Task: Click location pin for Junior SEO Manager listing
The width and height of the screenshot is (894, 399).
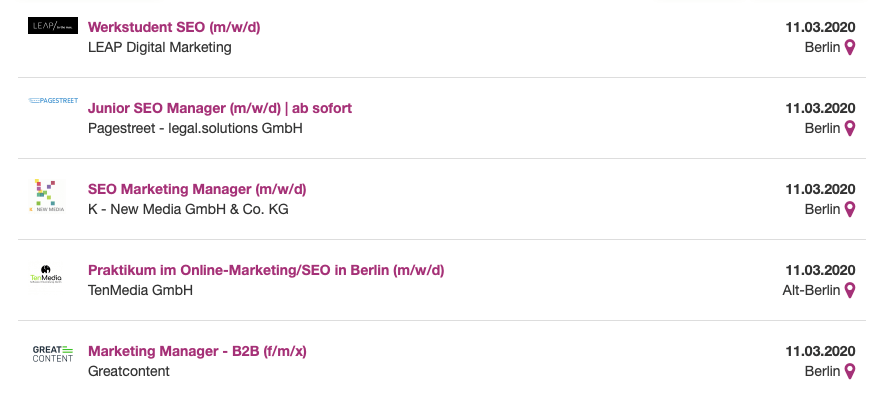Action: click(x=850, y=128)
